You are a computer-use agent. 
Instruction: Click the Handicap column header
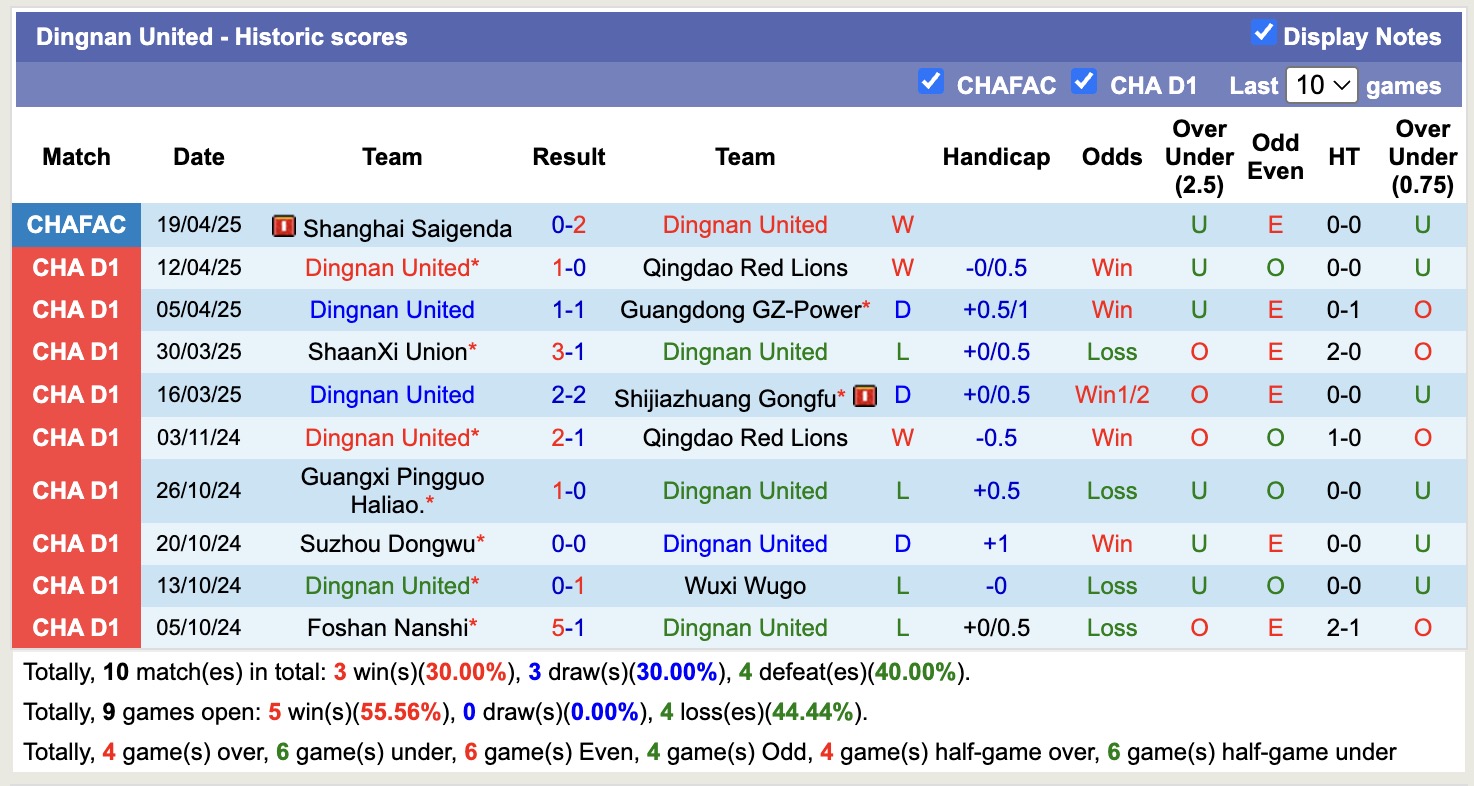pos(996,157)
